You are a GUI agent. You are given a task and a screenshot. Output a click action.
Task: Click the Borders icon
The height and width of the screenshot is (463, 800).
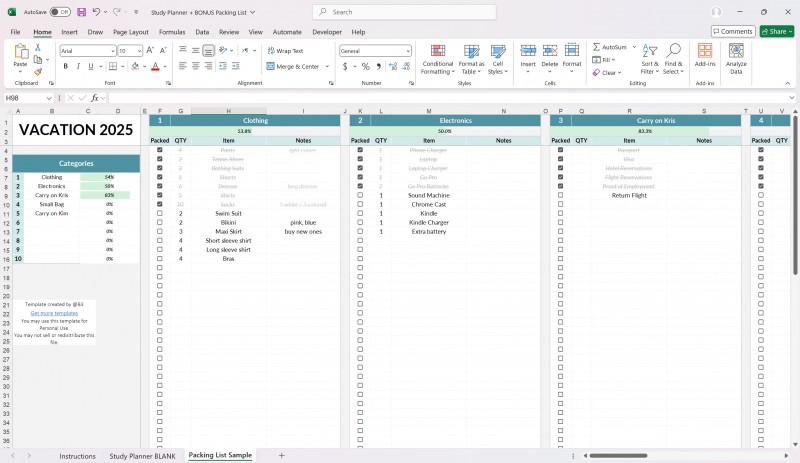tap(113, 66)
